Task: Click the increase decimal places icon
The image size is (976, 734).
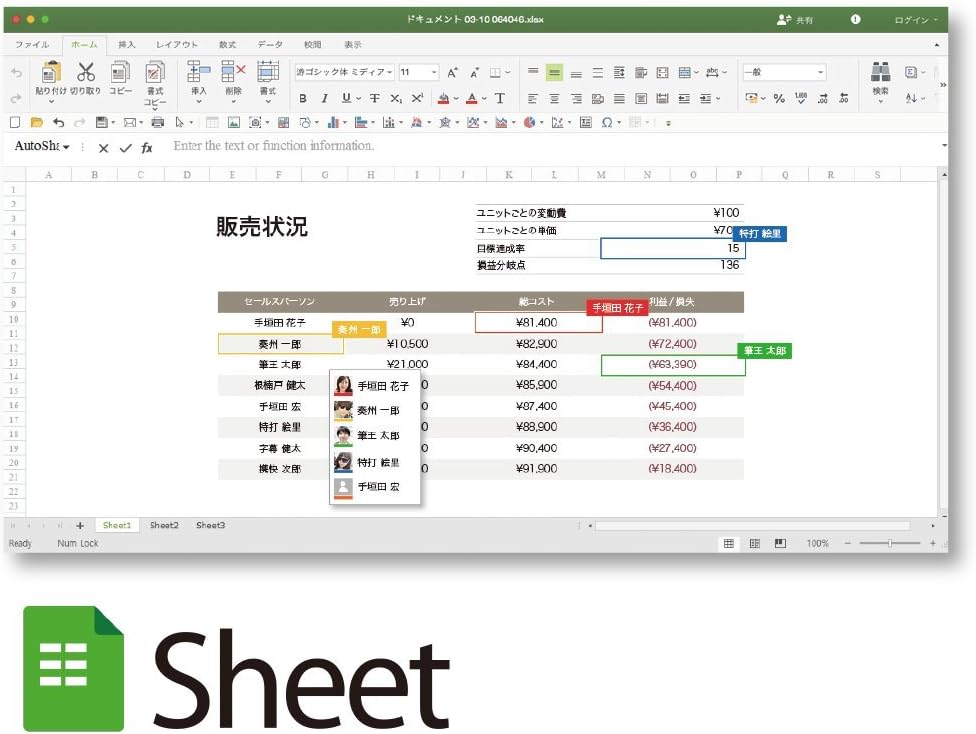Action: pyautogui.click(x=823, y=98)
